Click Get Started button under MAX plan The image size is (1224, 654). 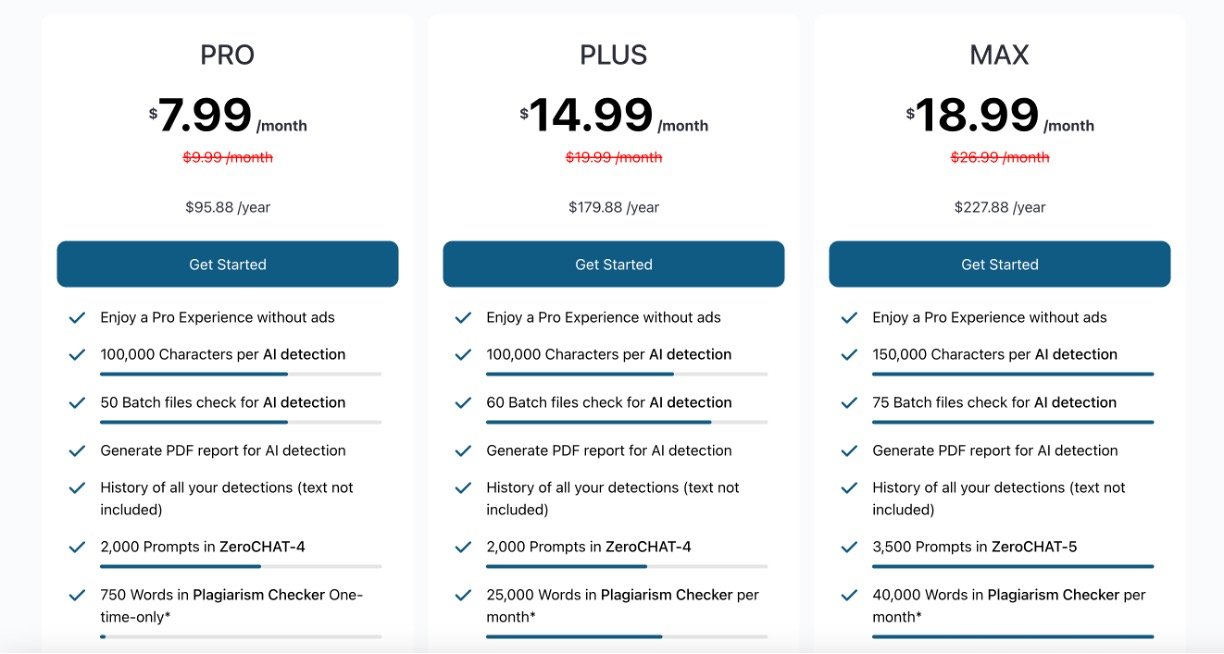(x=999, y=264)
